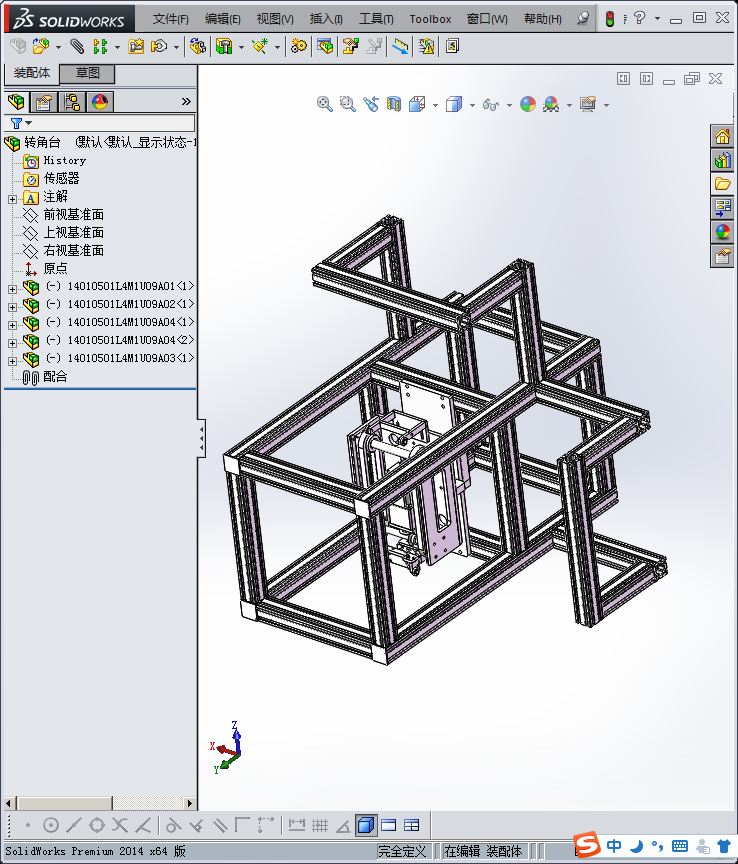Click the Move Component icon
Screen dimensions: 738x864
(159, 46)
